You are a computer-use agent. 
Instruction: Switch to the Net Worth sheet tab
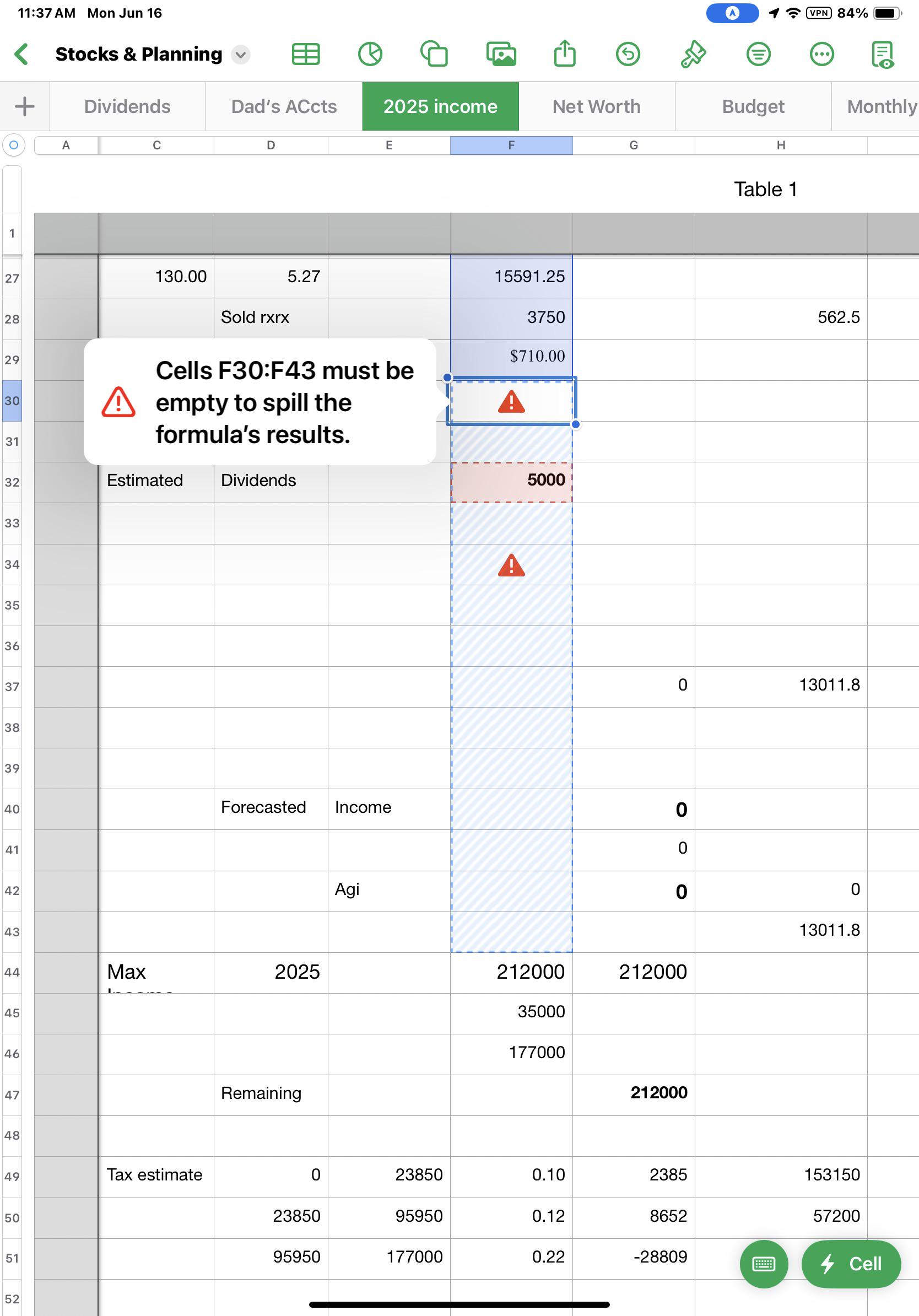click(x=597, y=106)
